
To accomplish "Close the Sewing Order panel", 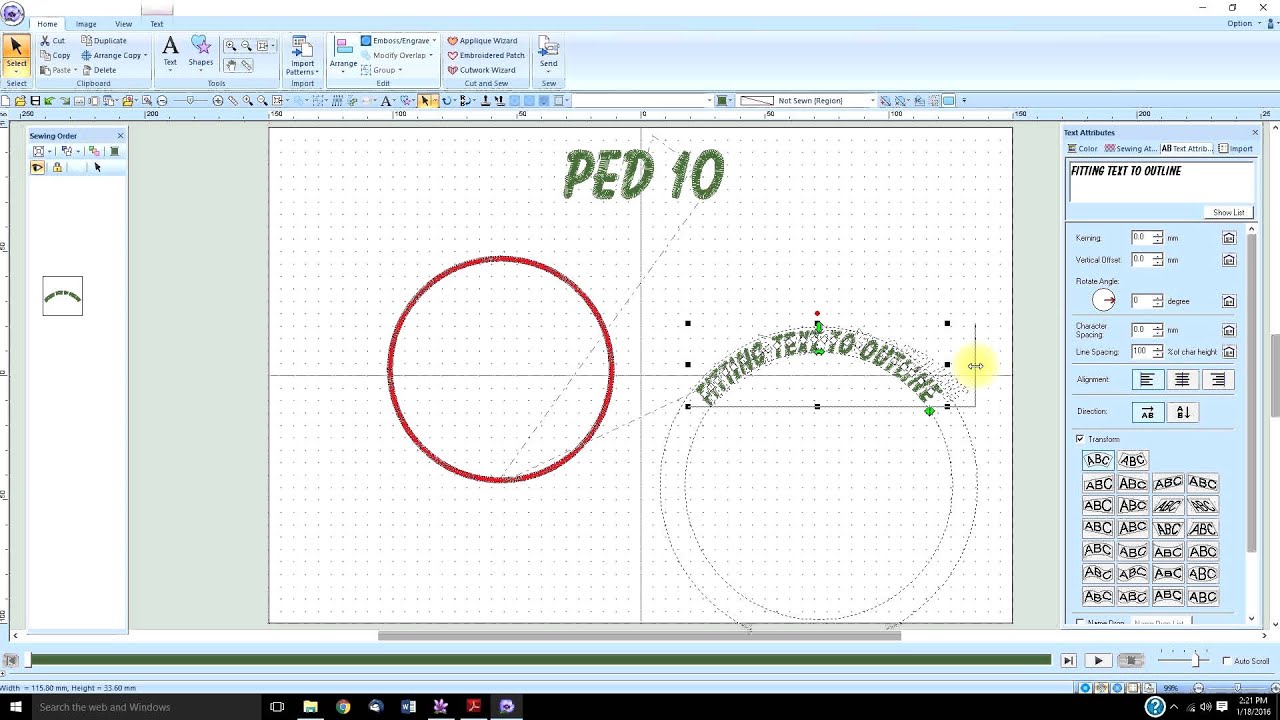I will coord(121,136).
